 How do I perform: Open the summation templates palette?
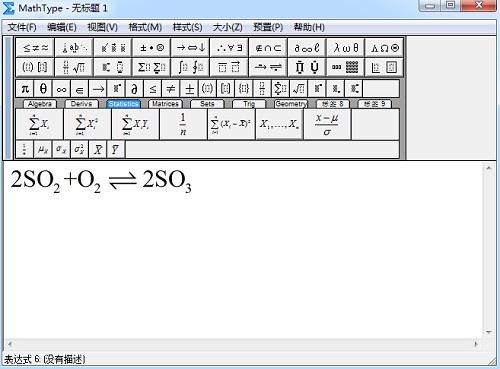(x=152, y=67)
